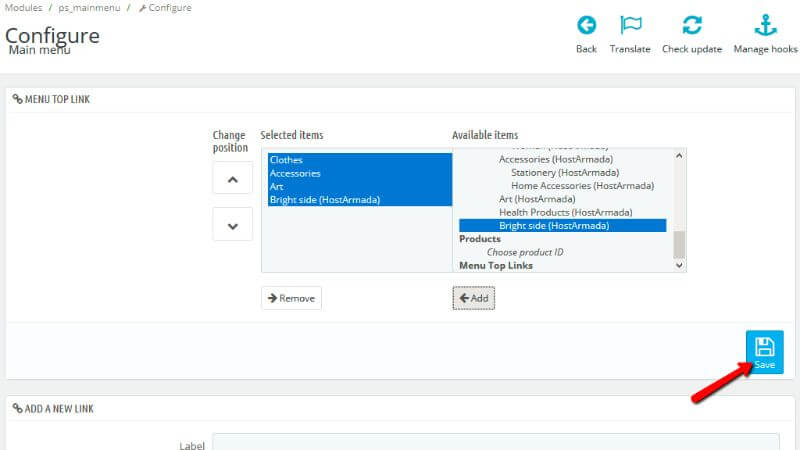Click the Add button
Image resolution: width=800 pixels, height=450 pixels.
tap(473, 298)
